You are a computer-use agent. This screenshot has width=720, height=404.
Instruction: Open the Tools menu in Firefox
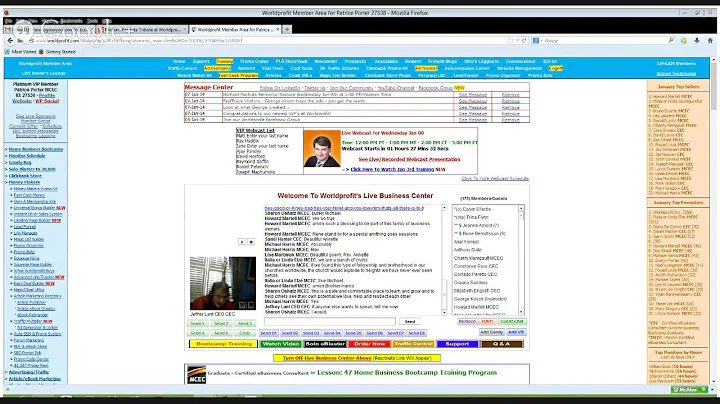coord(92,21)
